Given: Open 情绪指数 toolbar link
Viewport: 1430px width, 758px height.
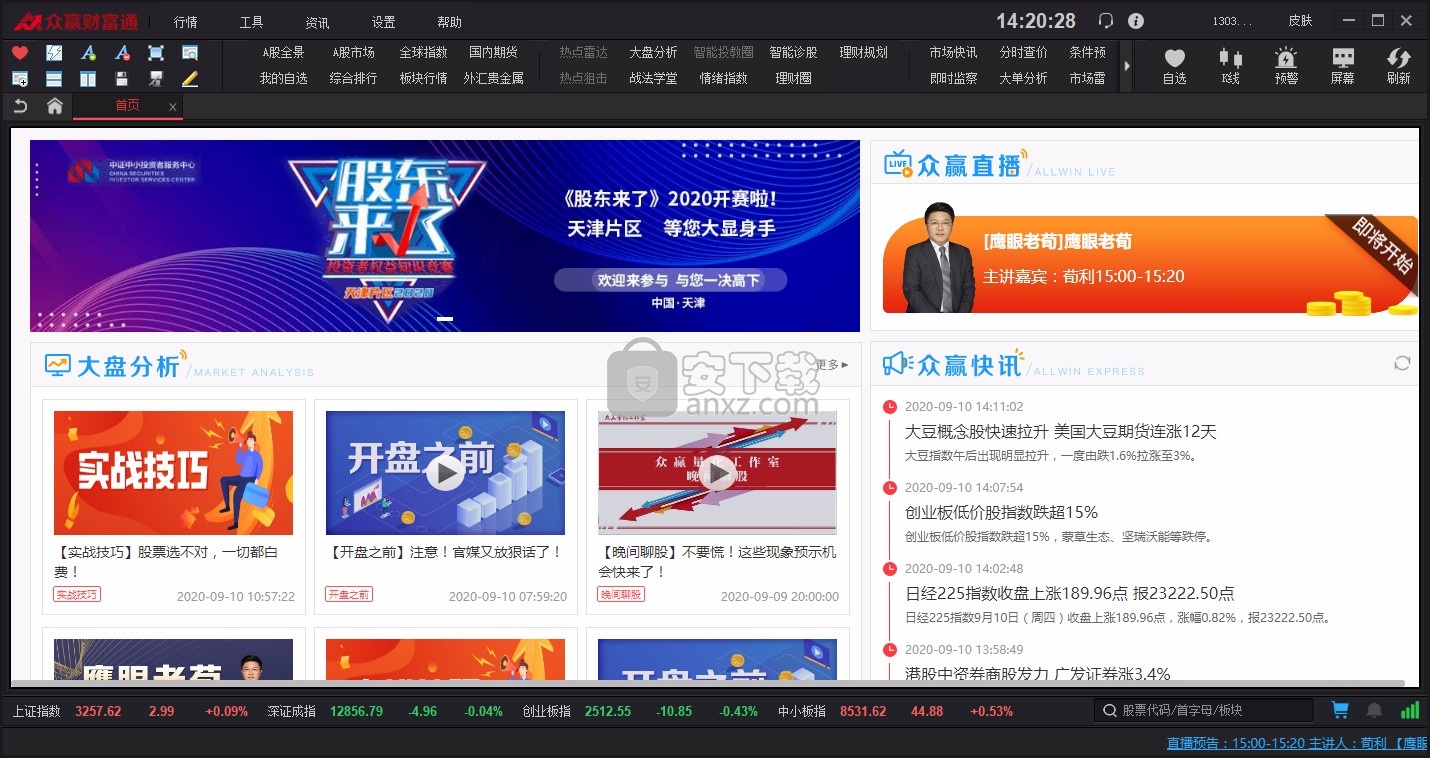Looking at the screenshot, I should 723,78.
